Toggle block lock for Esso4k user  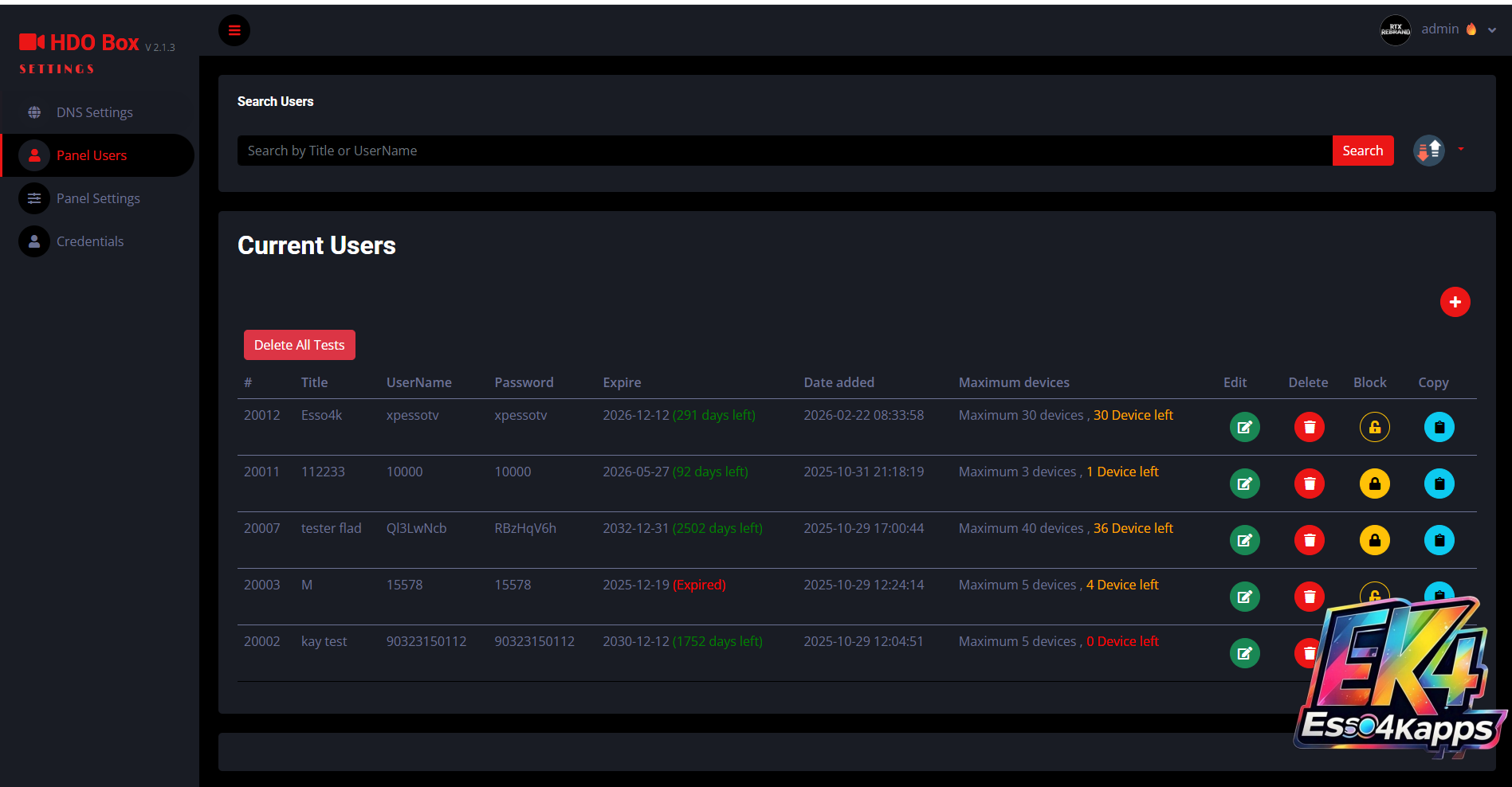1374,427
